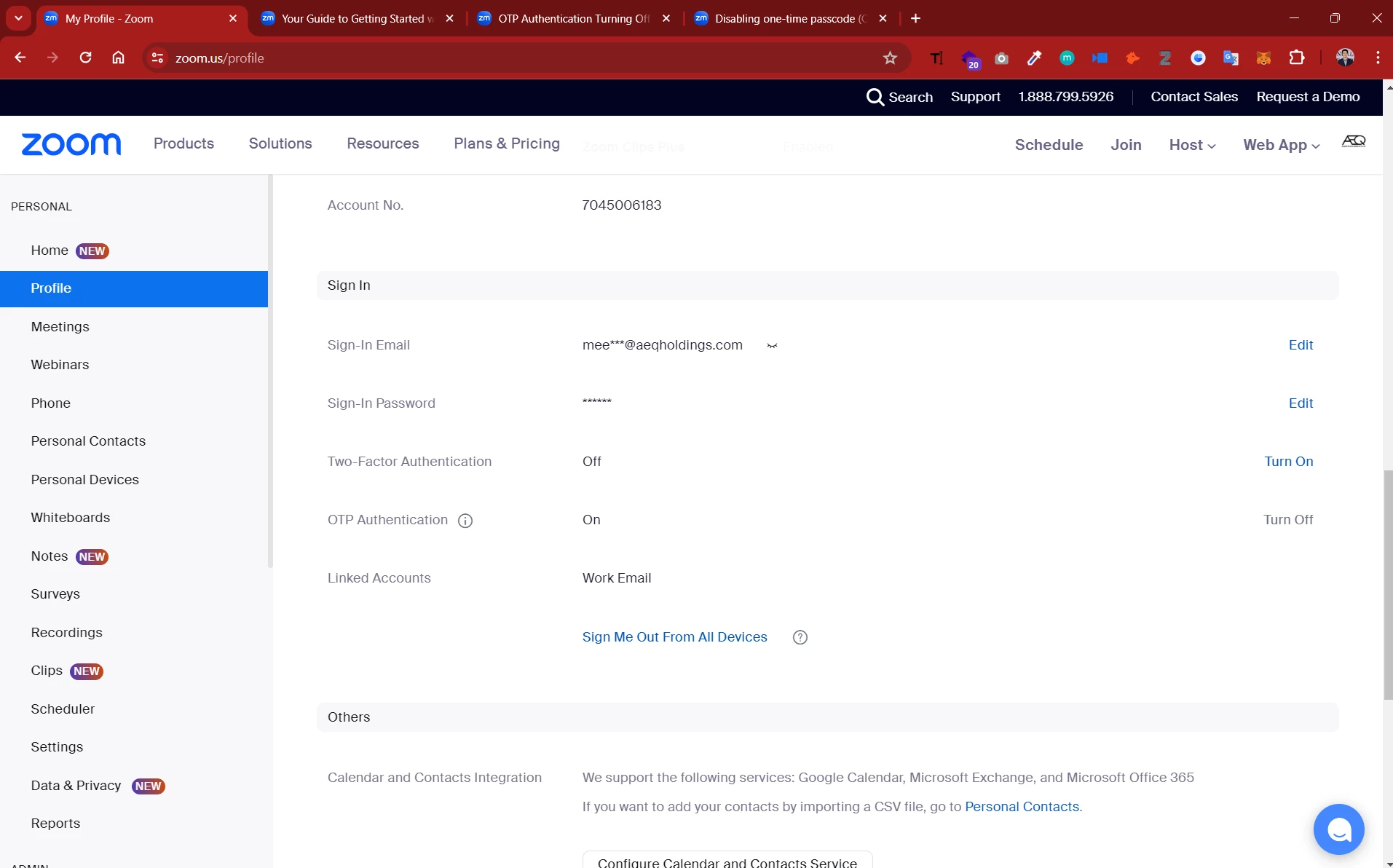The image size is (1393, 868).
Task: Expand the Host dropdown menu
Action: pyautogui.click(x=1192, y=145)
